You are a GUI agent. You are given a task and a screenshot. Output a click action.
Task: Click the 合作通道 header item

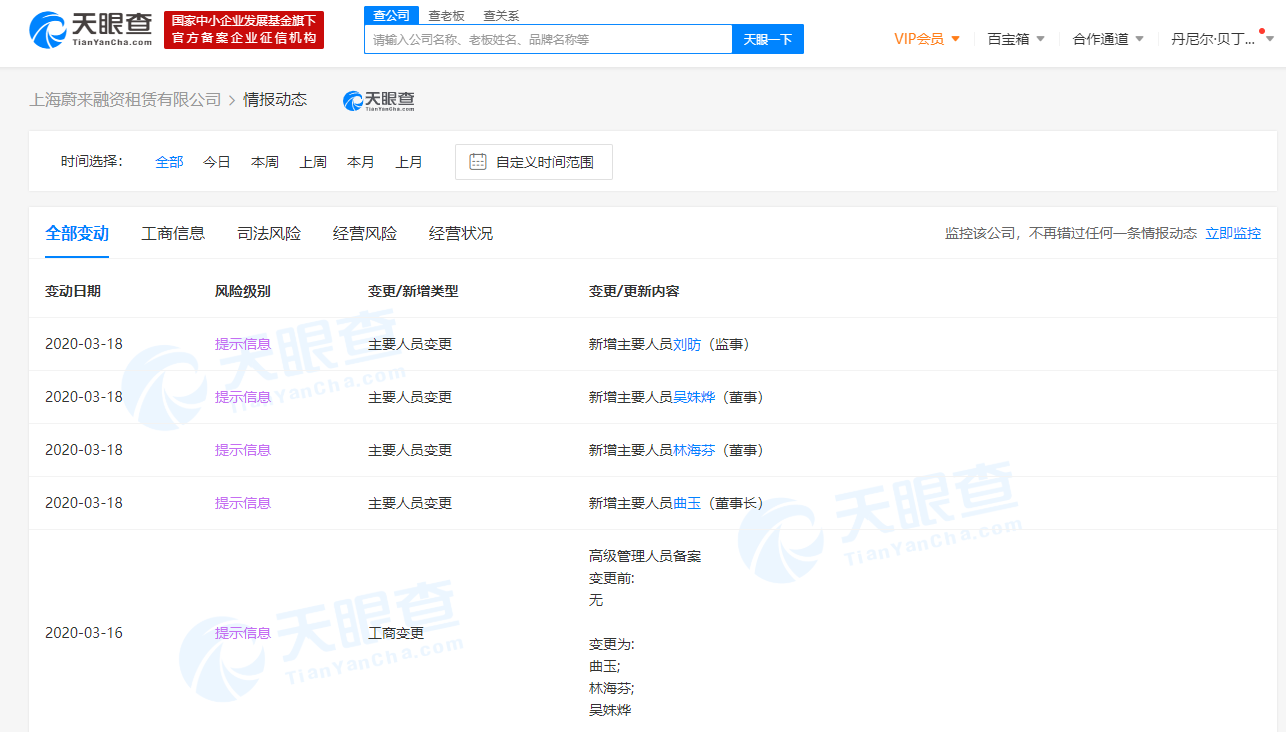[1100, 38]
